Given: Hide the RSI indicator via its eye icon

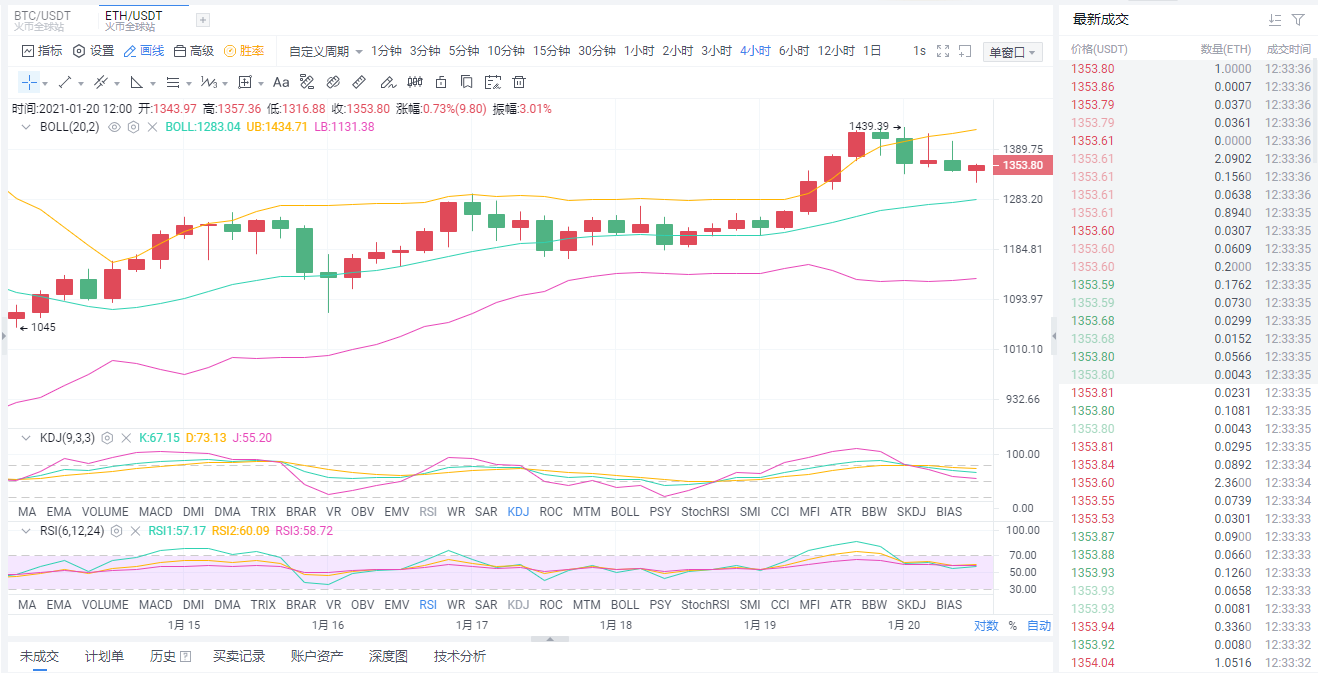Looking at the screenshot, I should coord(115,531).
